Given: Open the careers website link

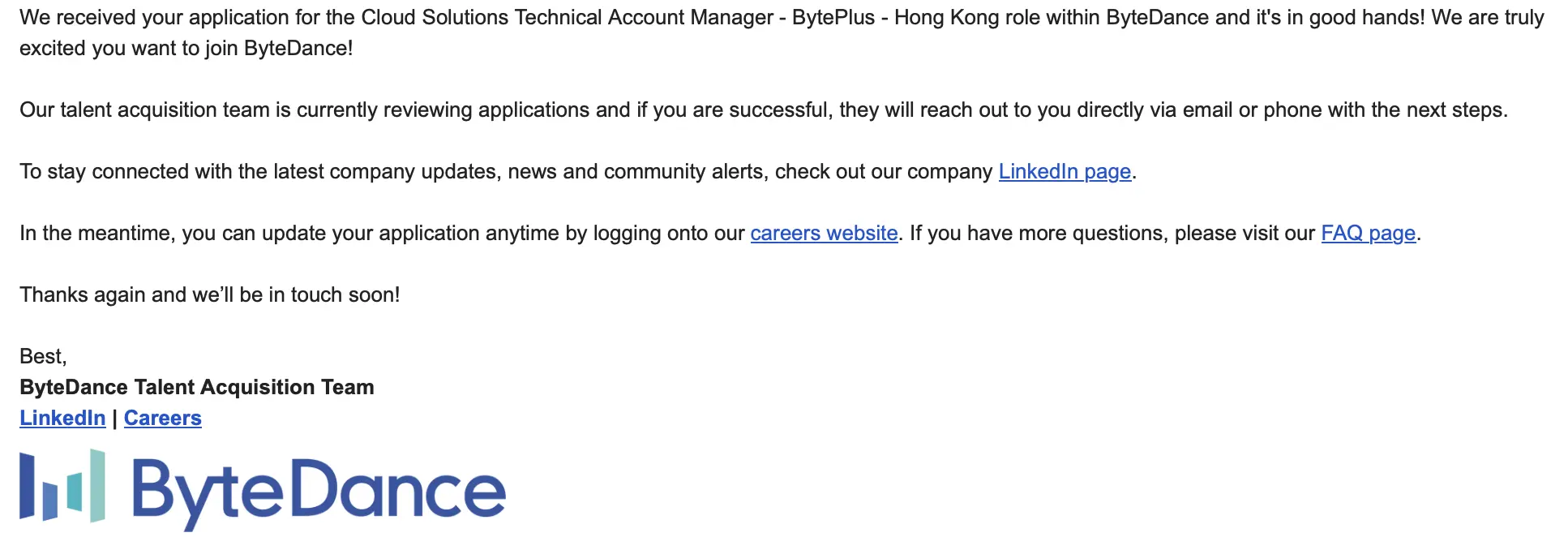Looking at the screenshot, I should click(824, 234).
